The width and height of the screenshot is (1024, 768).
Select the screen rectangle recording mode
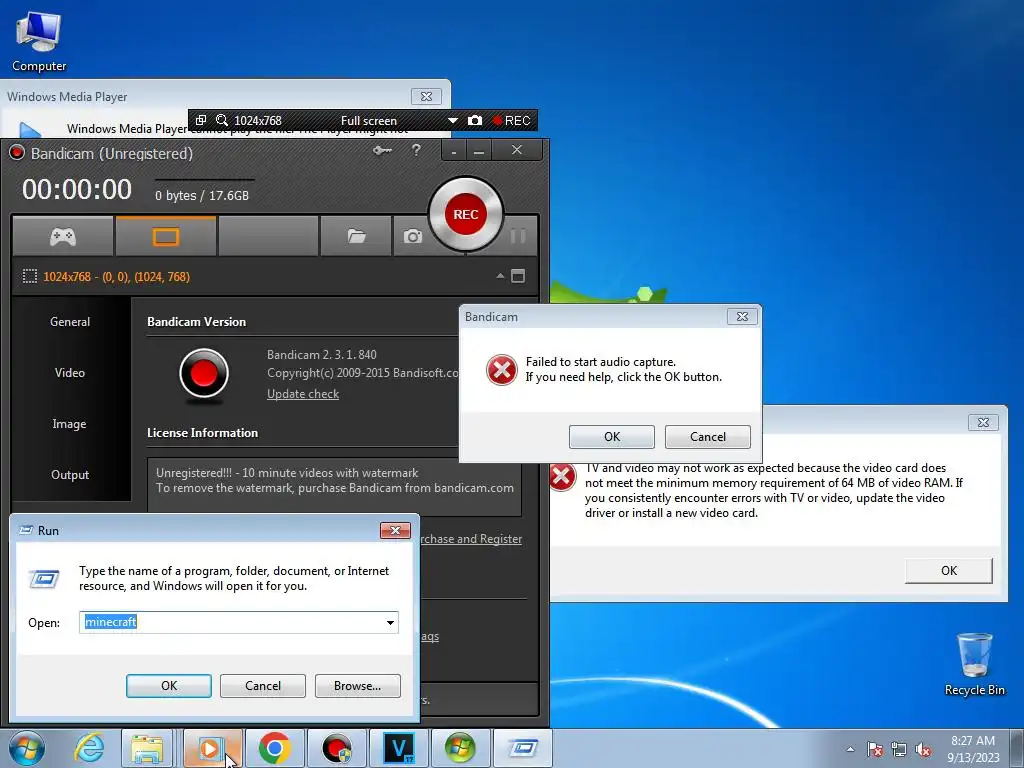166,236
